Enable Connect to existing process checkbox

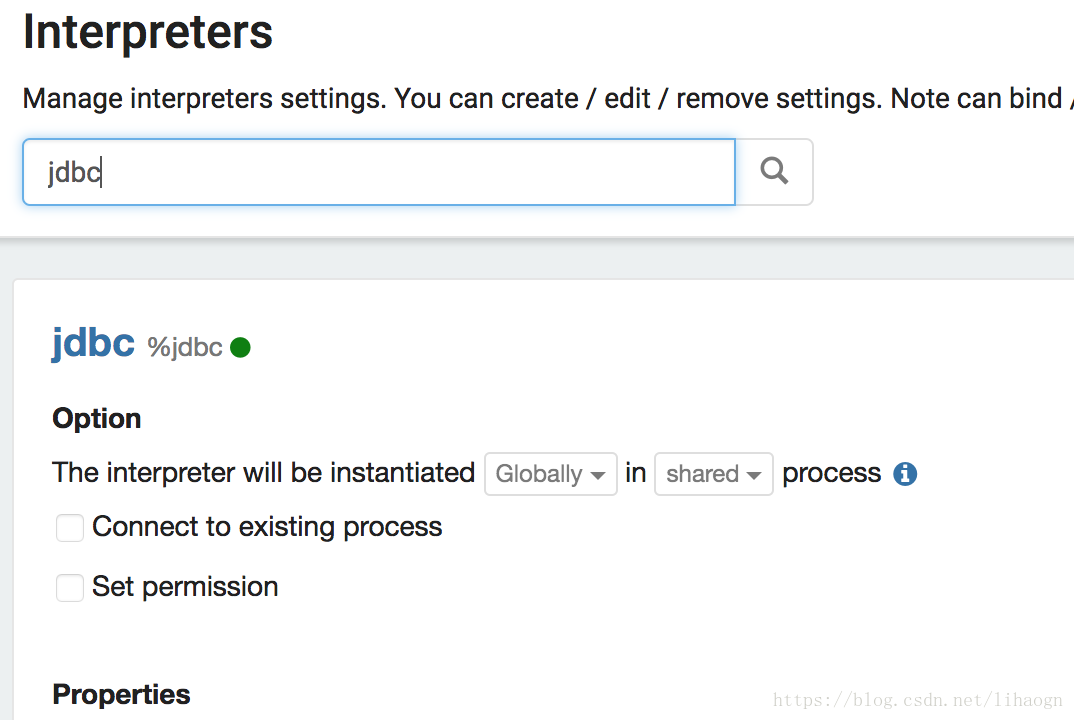coord(70,528)
